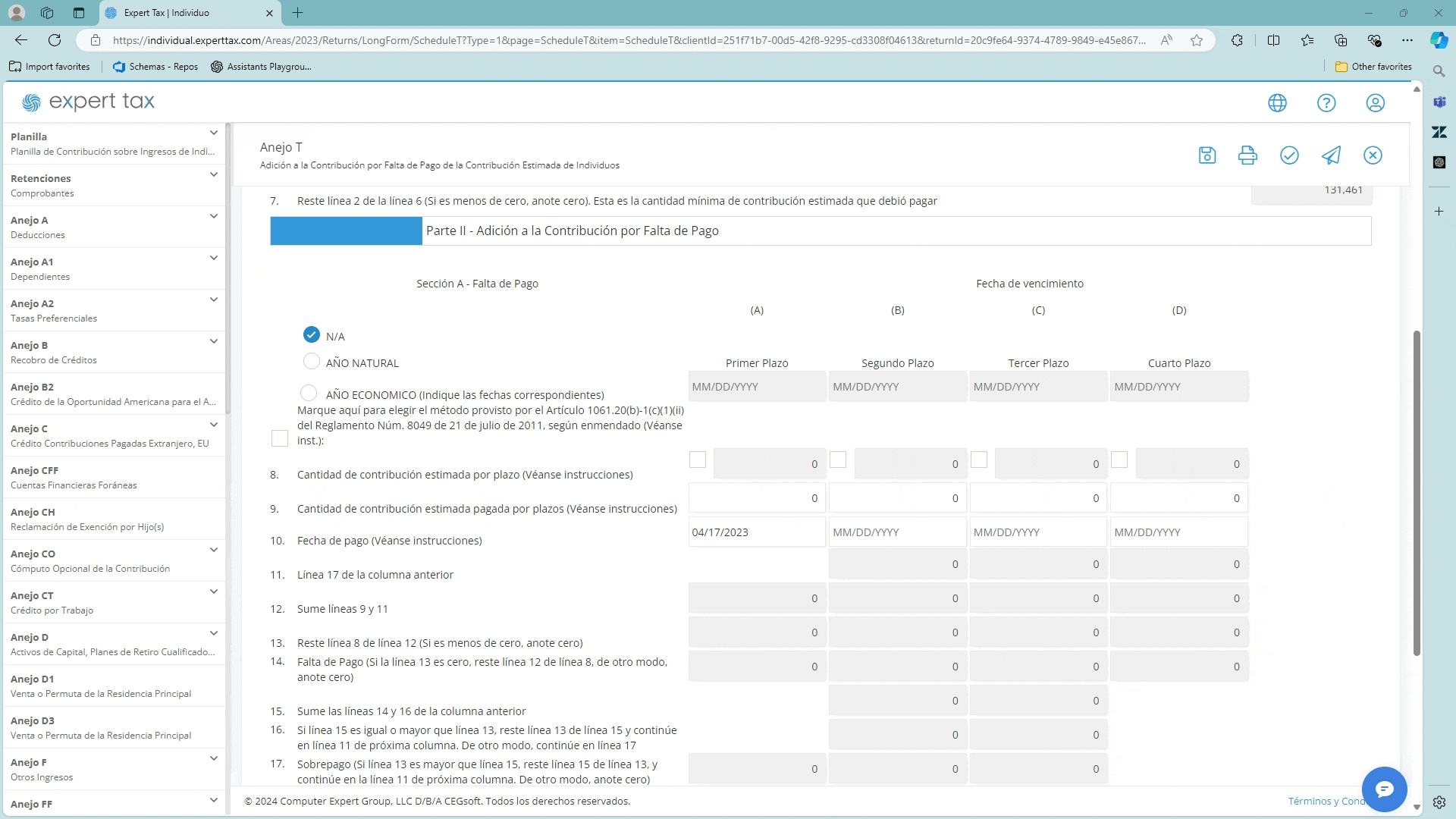Open the help question mark icon
Screen dimensions: 1456x819
[1326, 103]
